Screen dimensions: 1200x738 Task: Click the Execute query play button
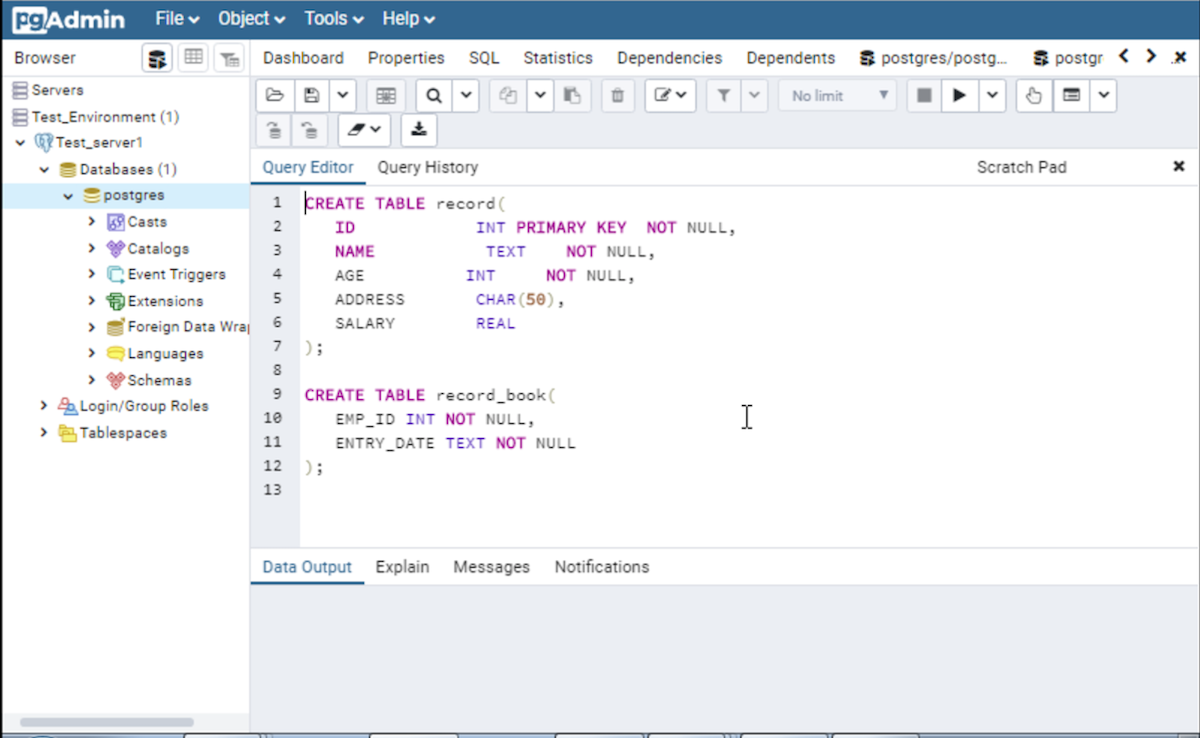959,96
